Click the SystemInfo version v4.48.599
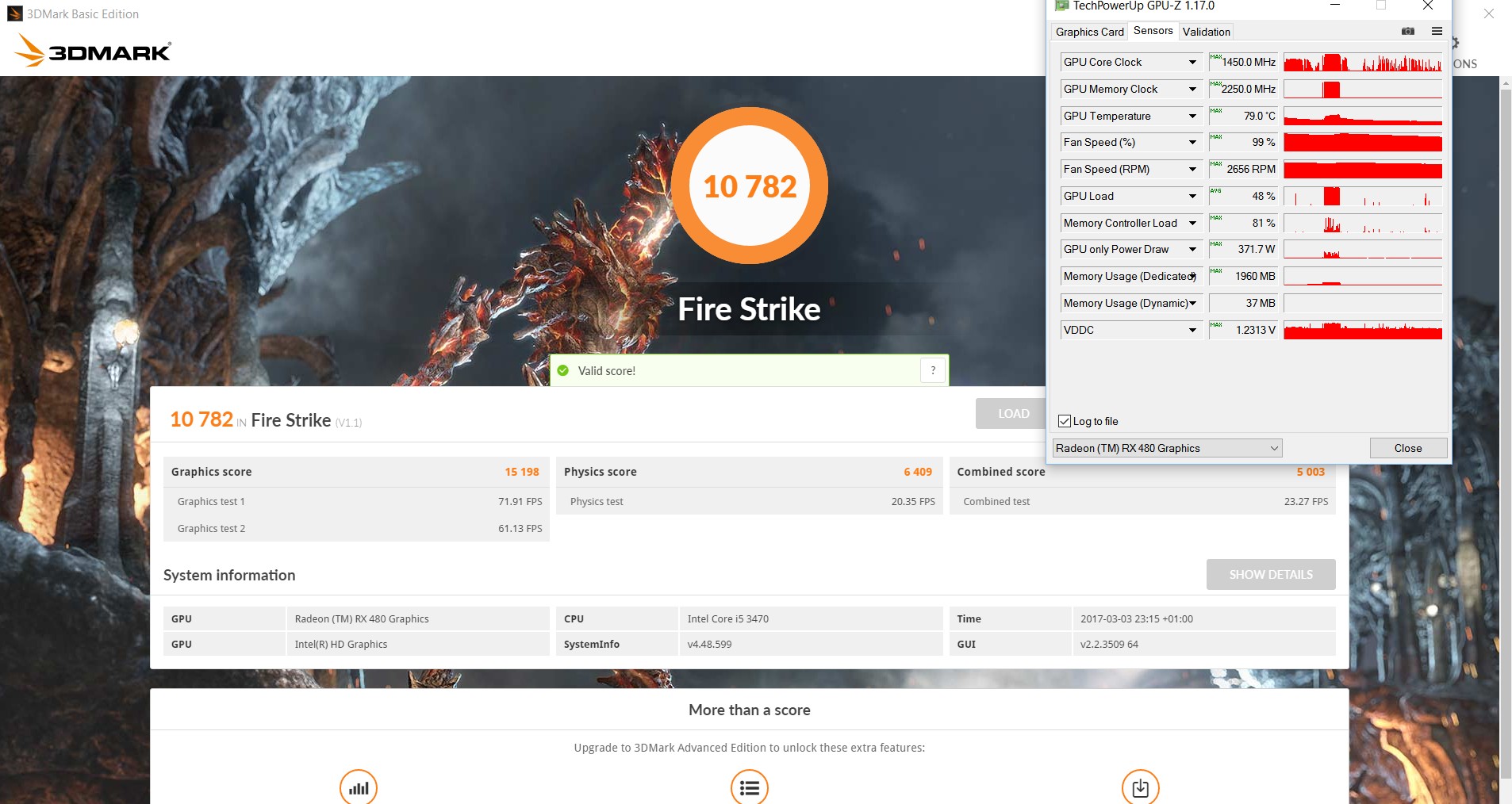1512x804 pixels. tap(709, 644)
